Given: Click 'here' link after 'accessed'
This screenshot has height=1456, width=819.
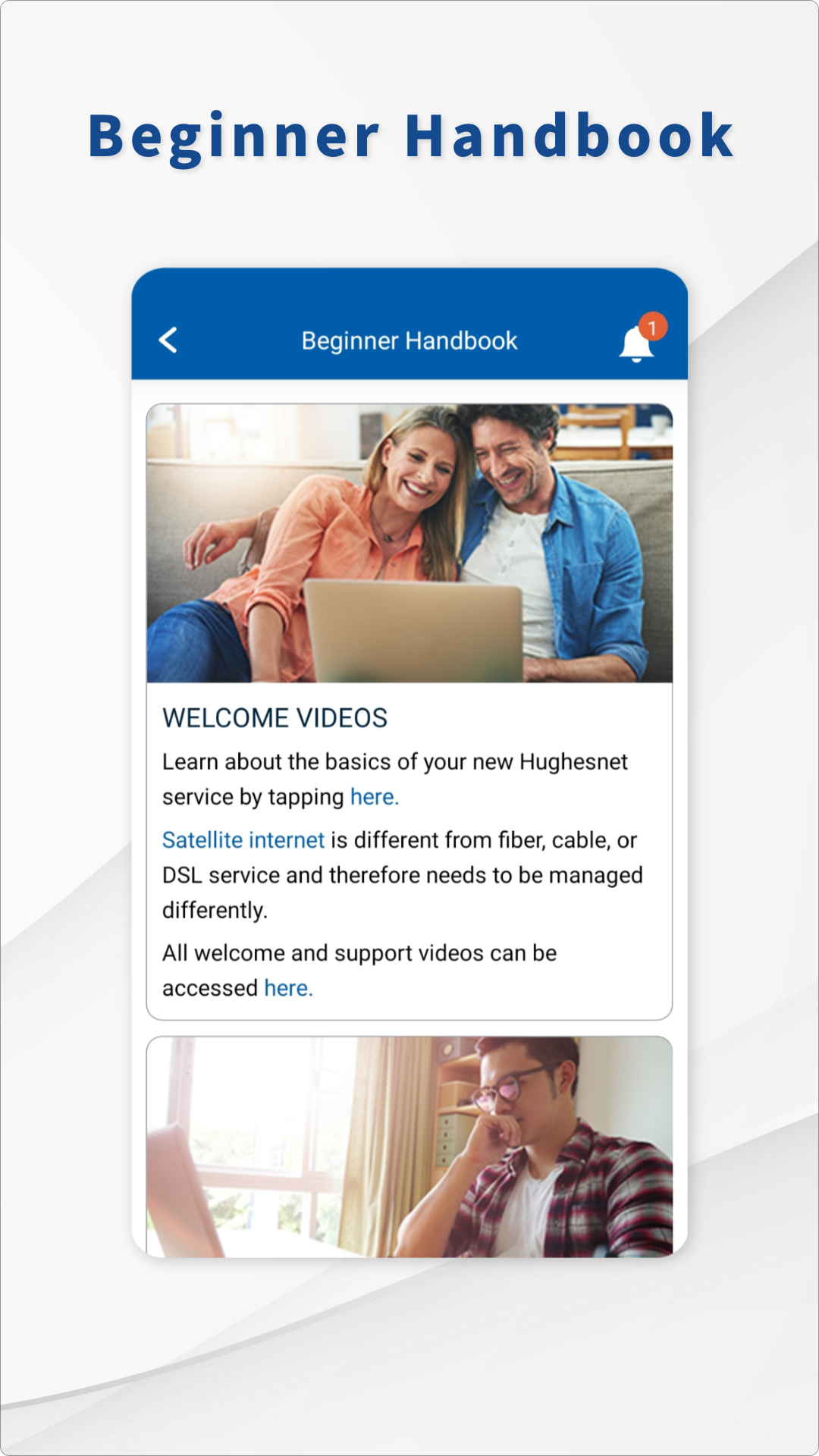Looking at the screenshot, I should [288, 988].
